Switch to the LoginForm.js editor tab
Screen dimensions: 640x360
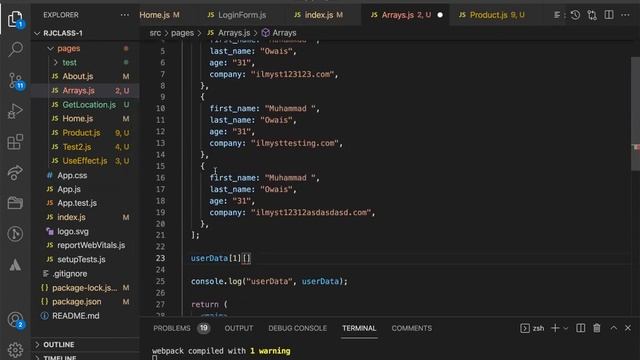pos(237,15)
